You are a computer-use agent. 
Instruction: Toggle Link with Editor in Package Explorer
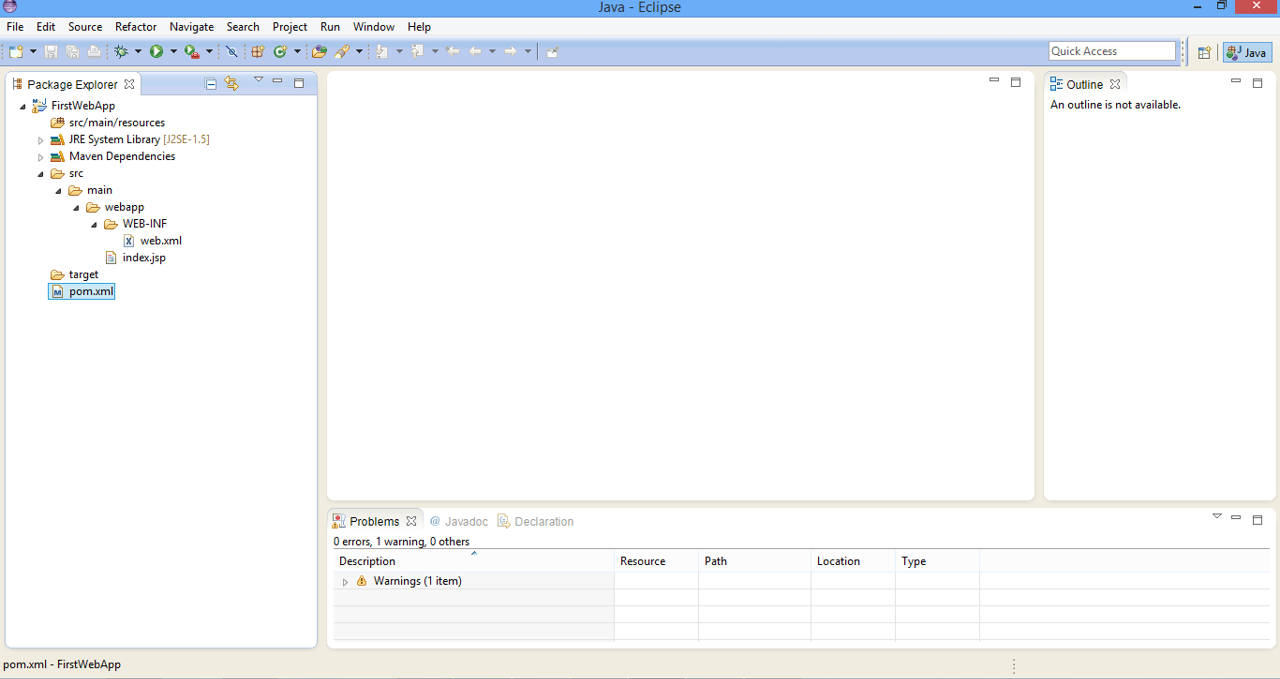[232, 84]
